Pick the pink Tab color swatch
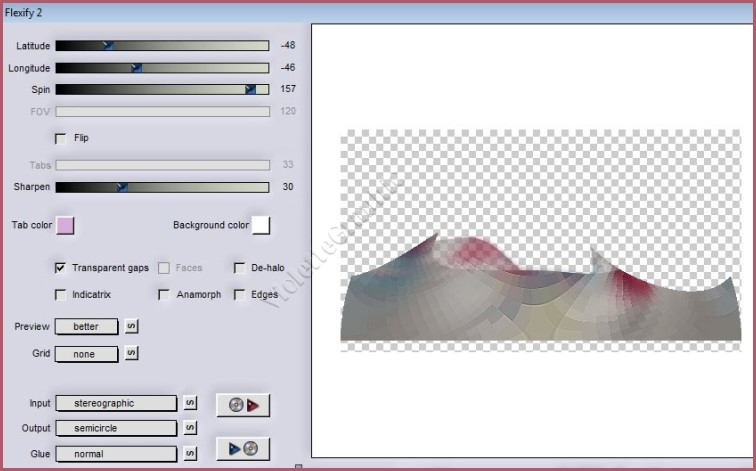The width and height of the screenshot is (756, 471). (65, 225)
